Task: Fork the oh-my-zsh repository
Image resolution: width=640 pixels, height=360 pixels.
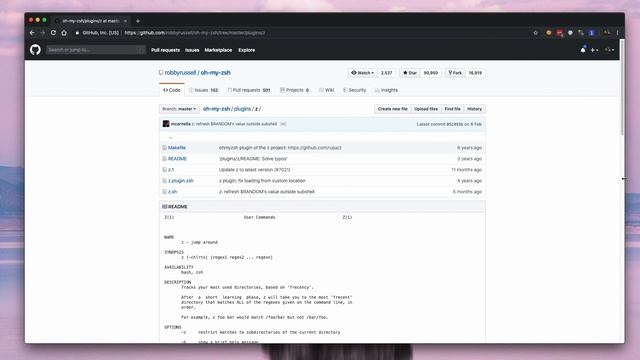Action: 455,73
